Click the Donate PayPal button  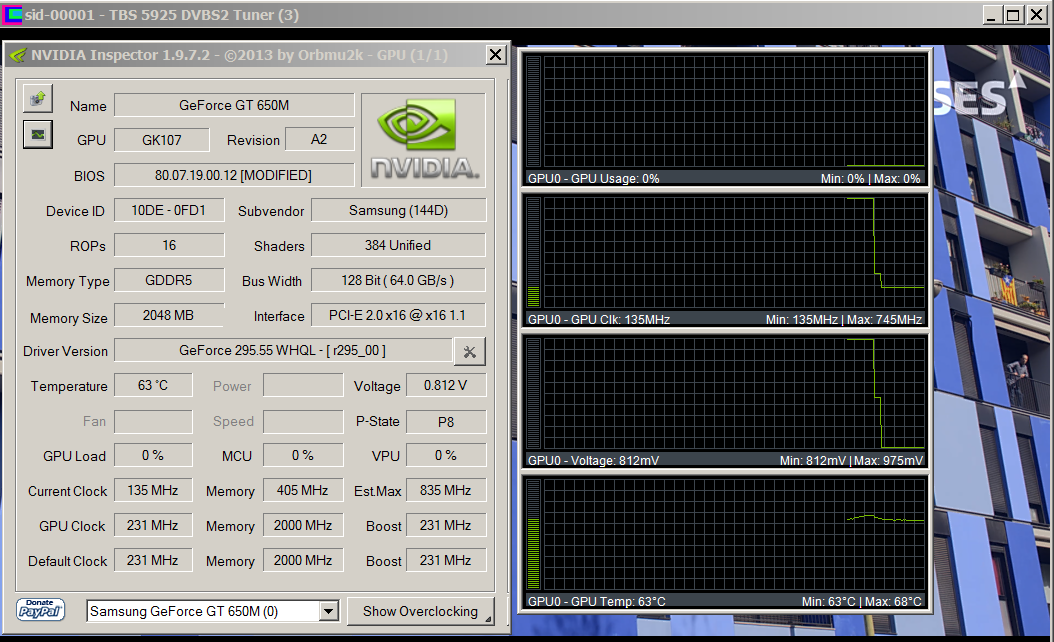[40, 610]
